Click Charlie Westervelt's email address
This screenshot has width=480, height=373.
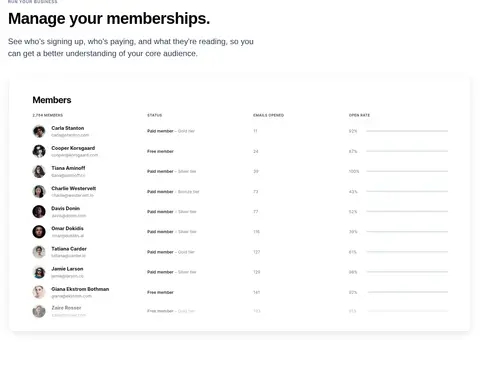73,195
